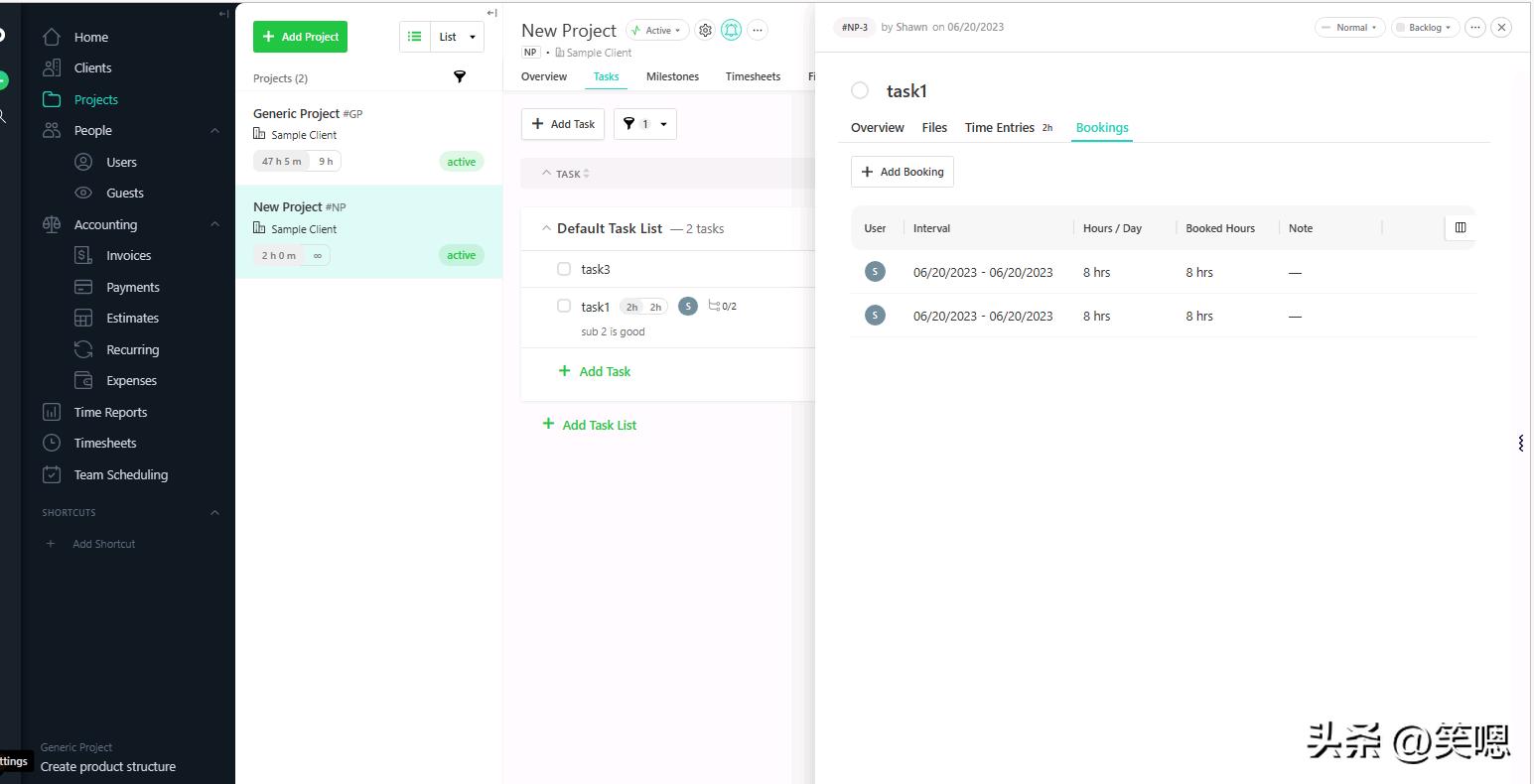Click the projects filter funnel icon
Image resolution: width=1534 pixels, height=784 pixels.
pos(460,77)
